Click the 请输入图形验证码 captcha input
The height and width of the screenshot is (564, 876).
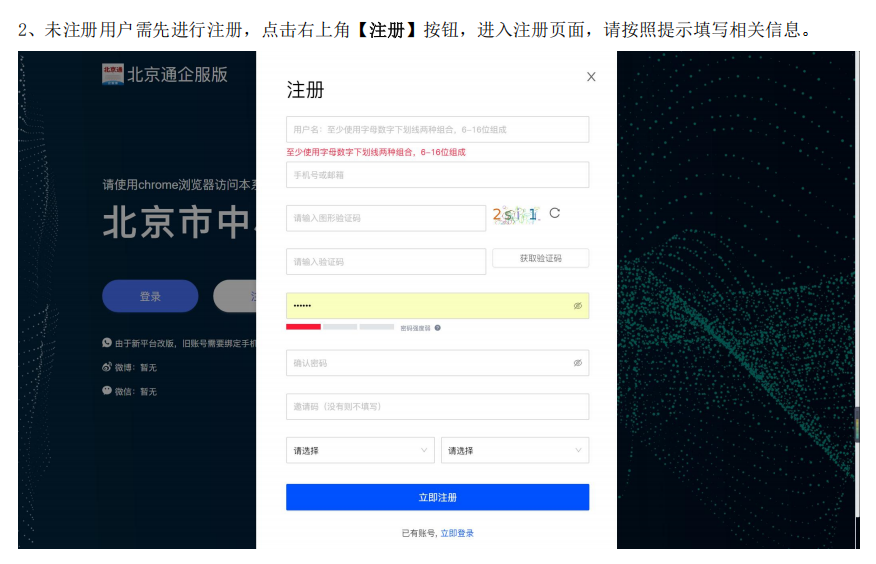point(386,218)
